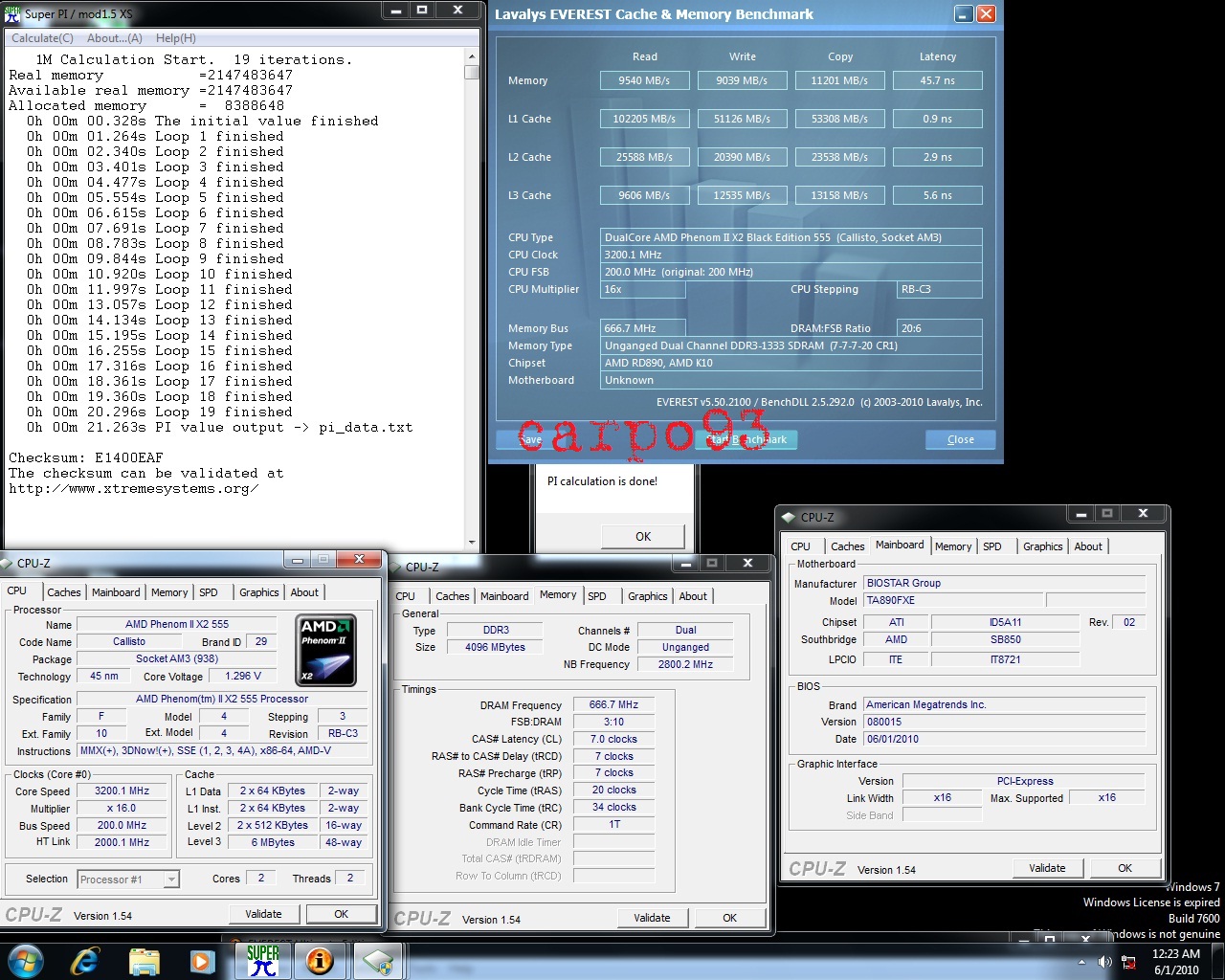Click OK in CPU-Z Mainboard window
The height and width of the screenshot is (980, 1225).
[x=1125, y=868]
